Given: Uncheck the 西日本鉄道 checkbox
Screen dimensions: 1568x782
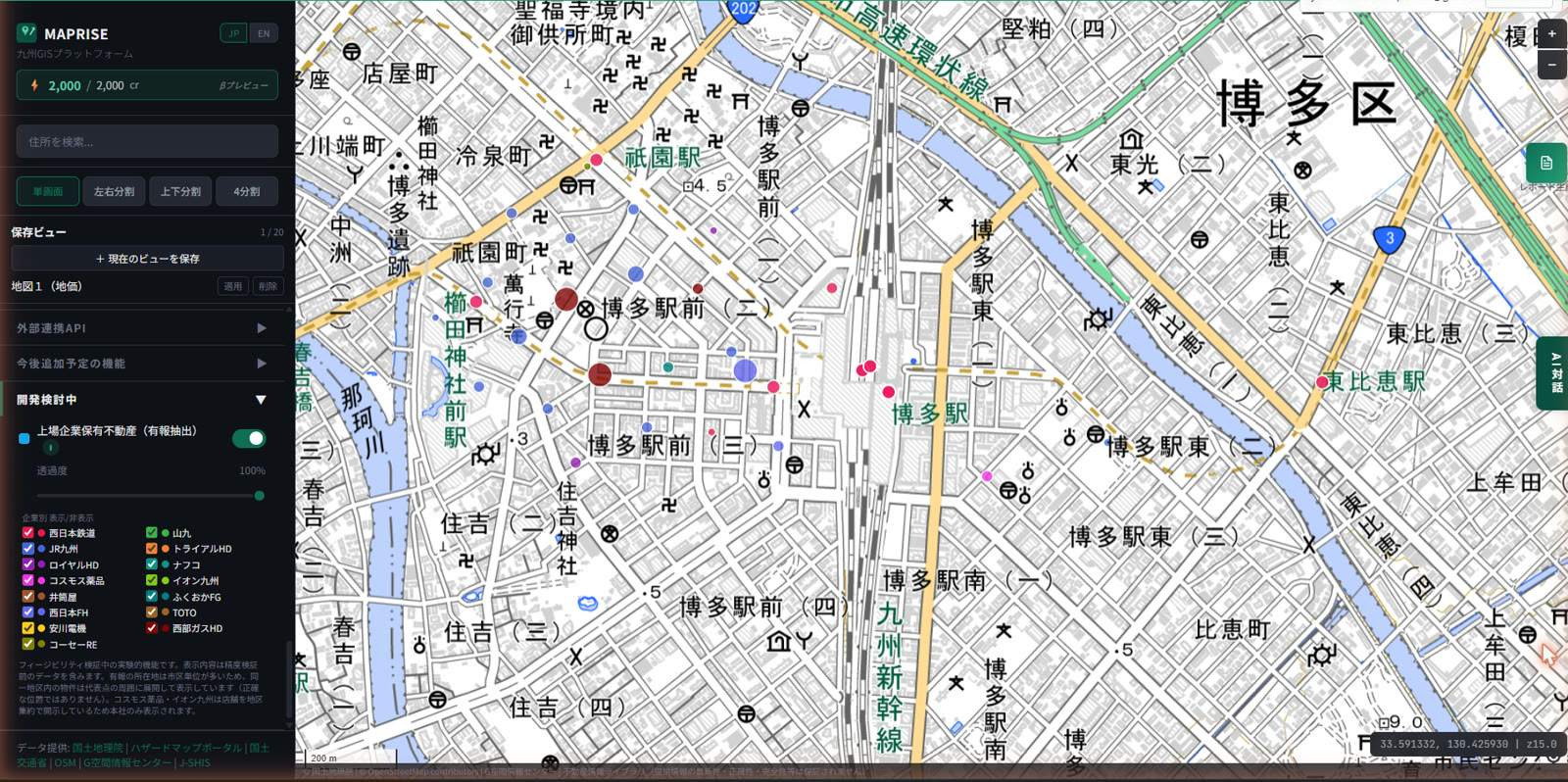Looking at the screenshot, I should tap(28, 533).
